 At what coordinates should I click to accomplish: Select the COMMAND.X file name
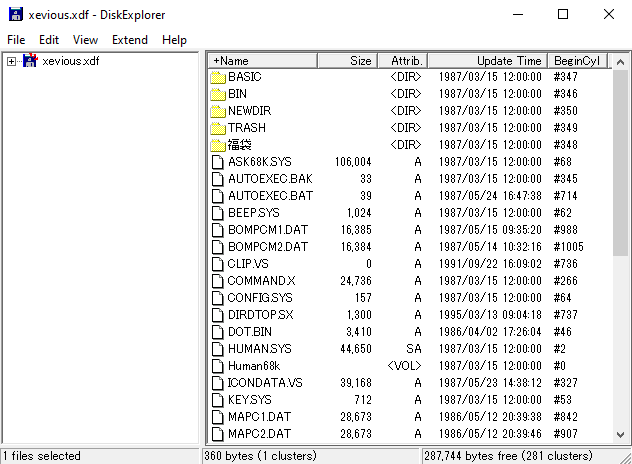pos(261,281)
